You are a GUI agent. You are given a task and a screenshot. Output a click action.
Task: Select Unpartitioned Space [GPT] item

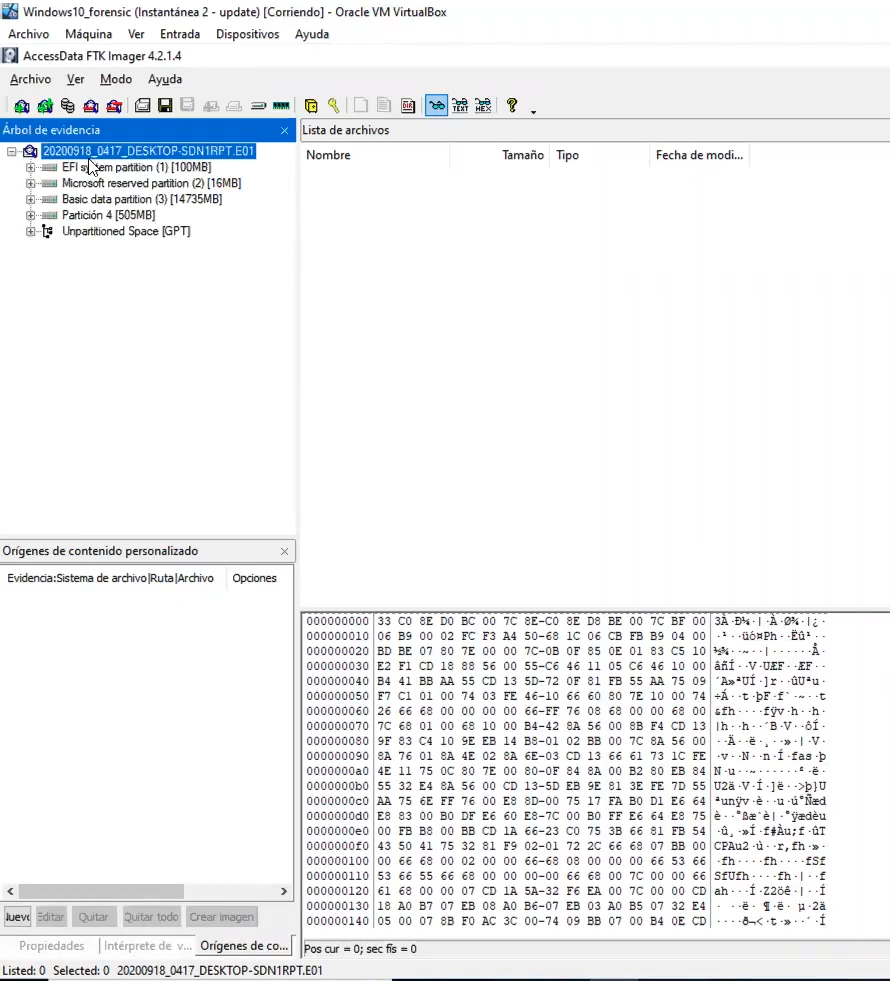click(x=126, y=231)
